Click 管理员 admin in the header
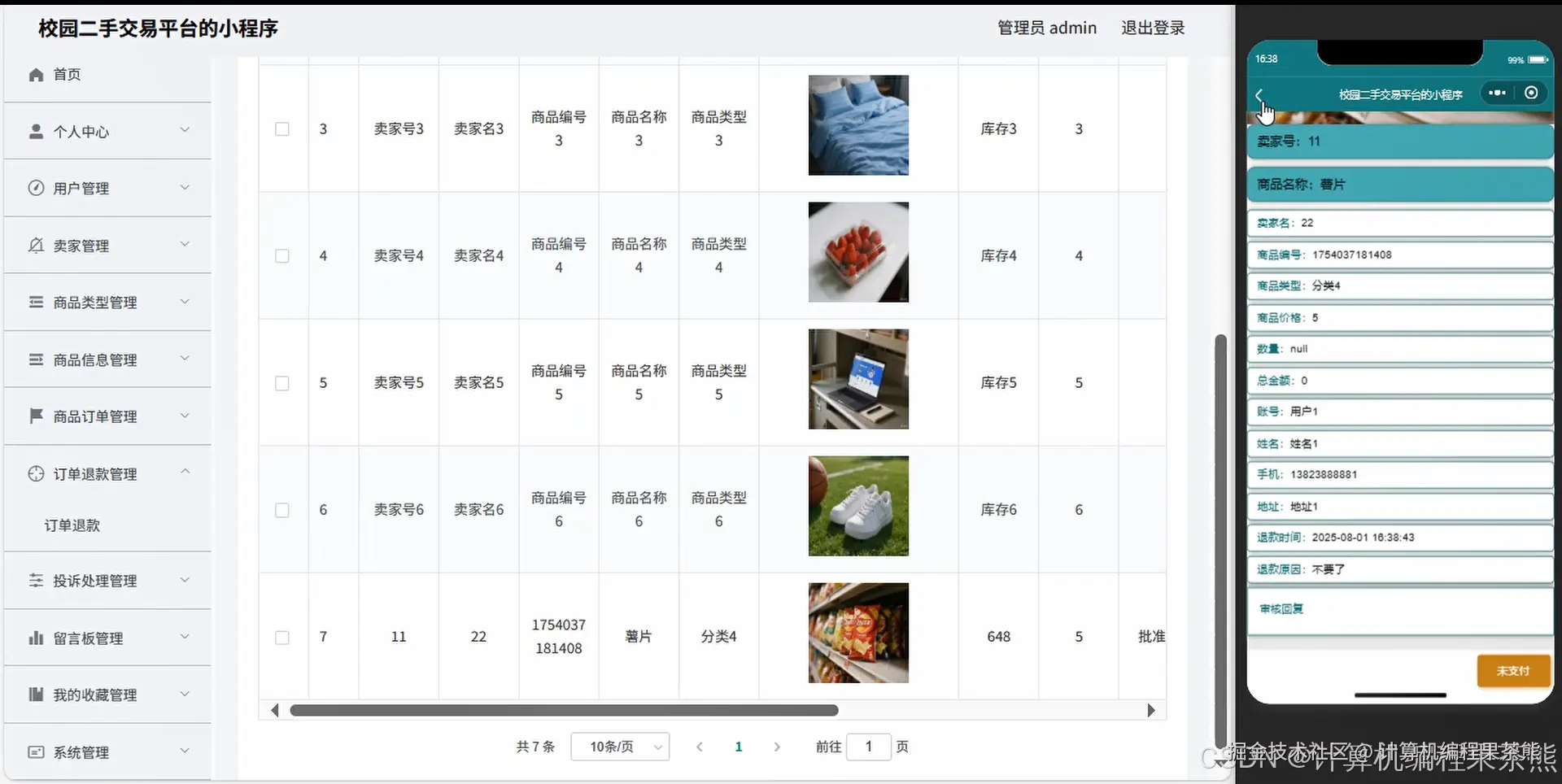1562x784 pixels. (1047, 27)
